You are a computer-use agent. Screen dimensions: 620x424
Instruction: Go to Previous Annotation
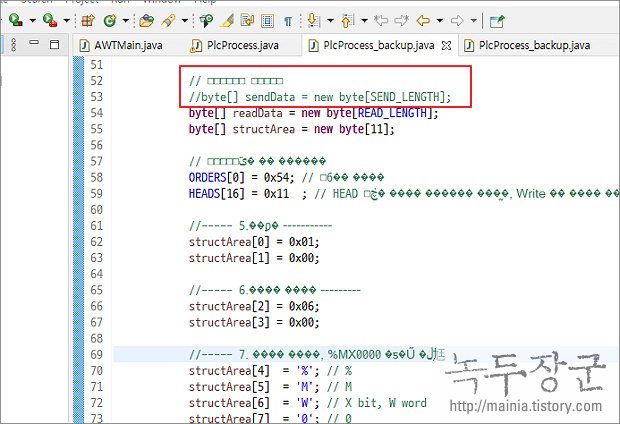point(347,20)
